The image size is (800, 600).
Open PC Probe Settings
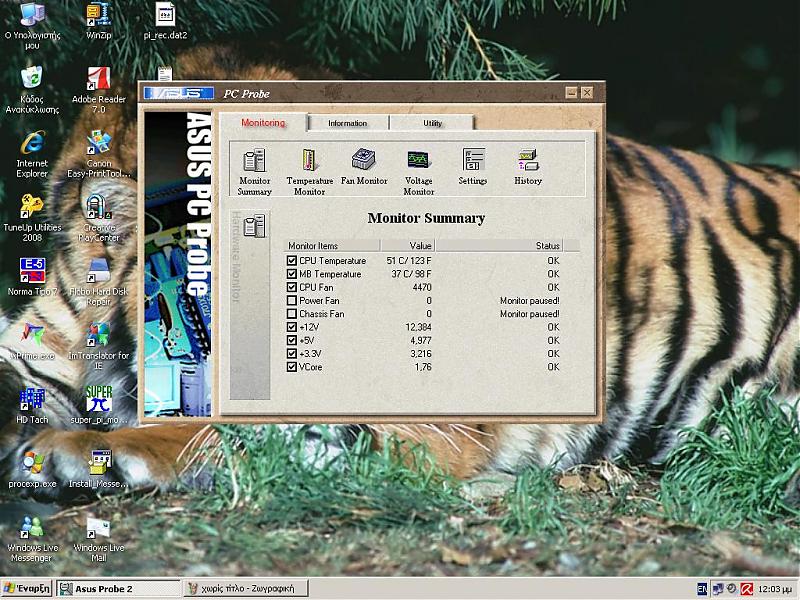tap(472, 166)
